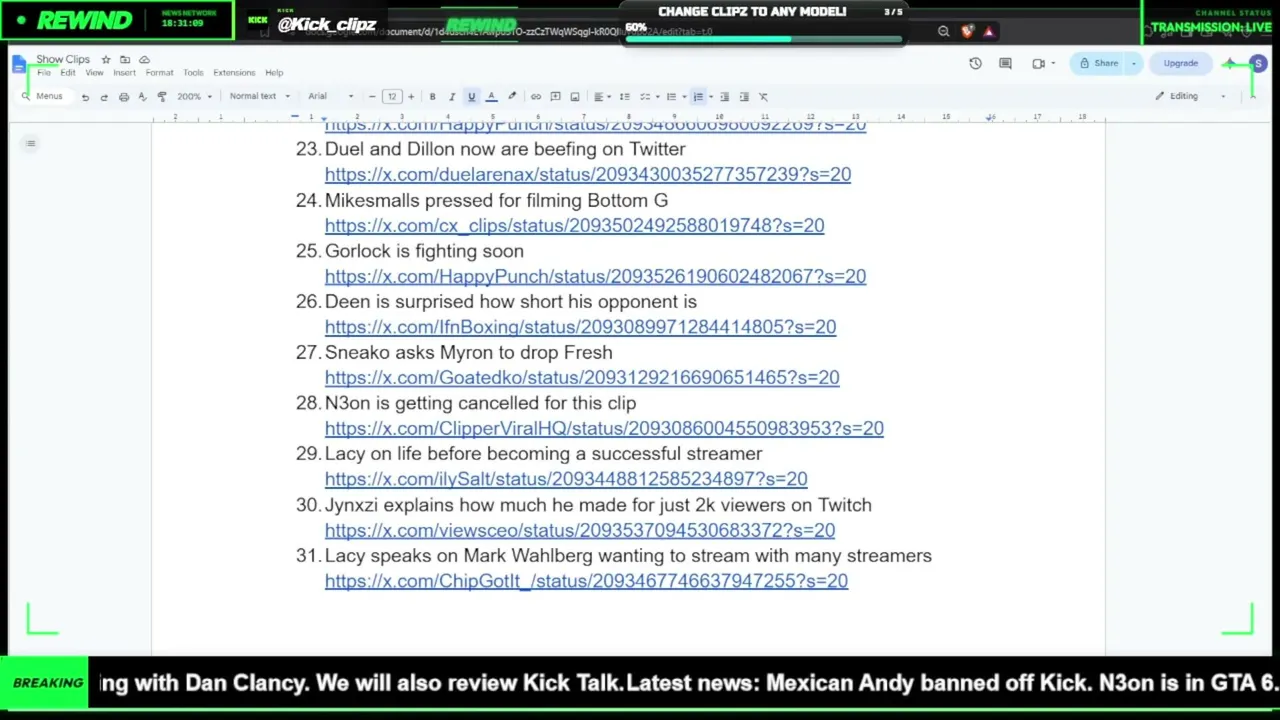Image resolution: width=1280 pixels, height=720 pixels.
Task: Open the Insert menu
Action: tap(124, 73)
